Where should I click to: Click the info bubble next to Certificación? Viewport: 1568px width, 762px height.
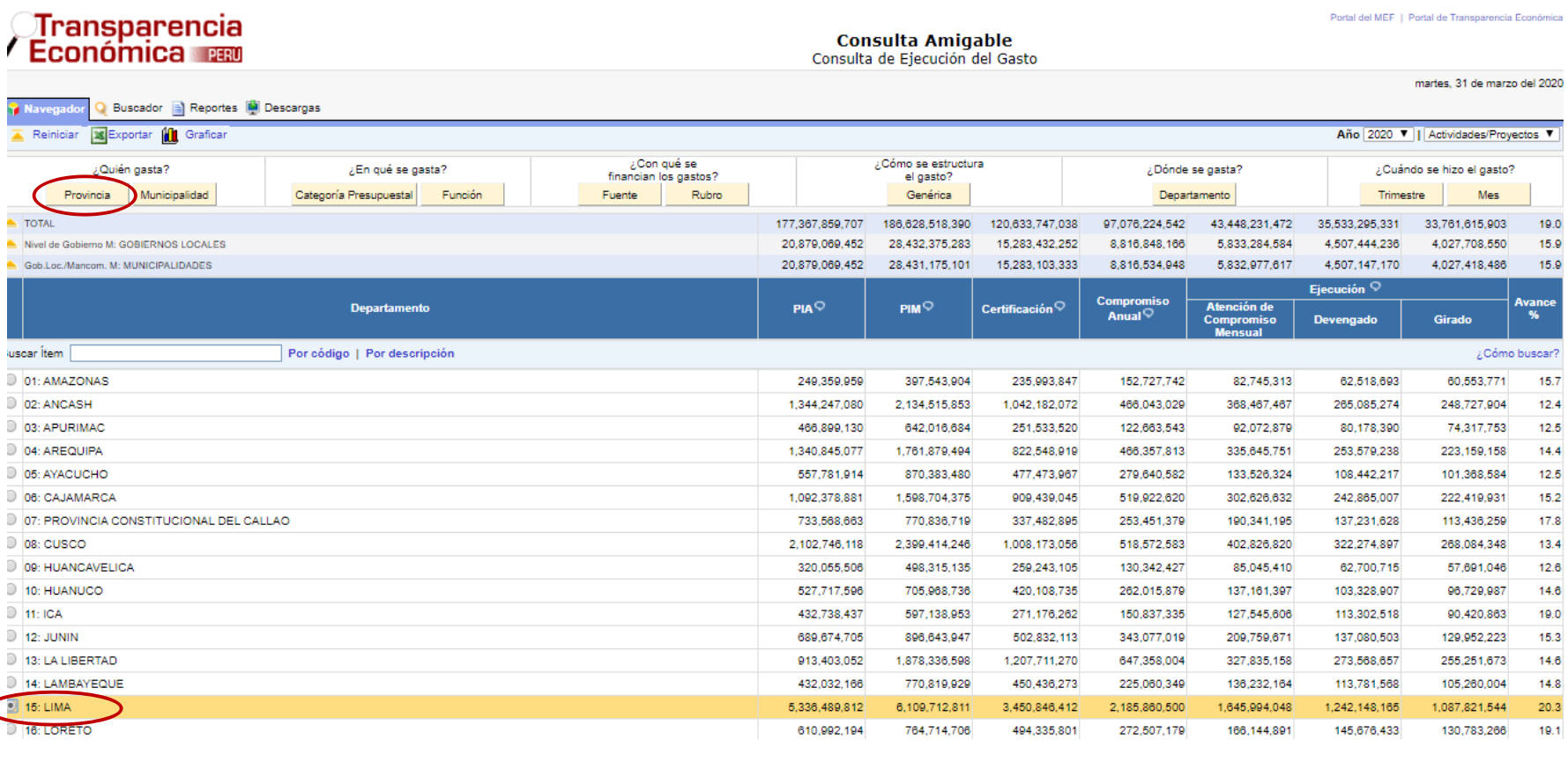1059,306
